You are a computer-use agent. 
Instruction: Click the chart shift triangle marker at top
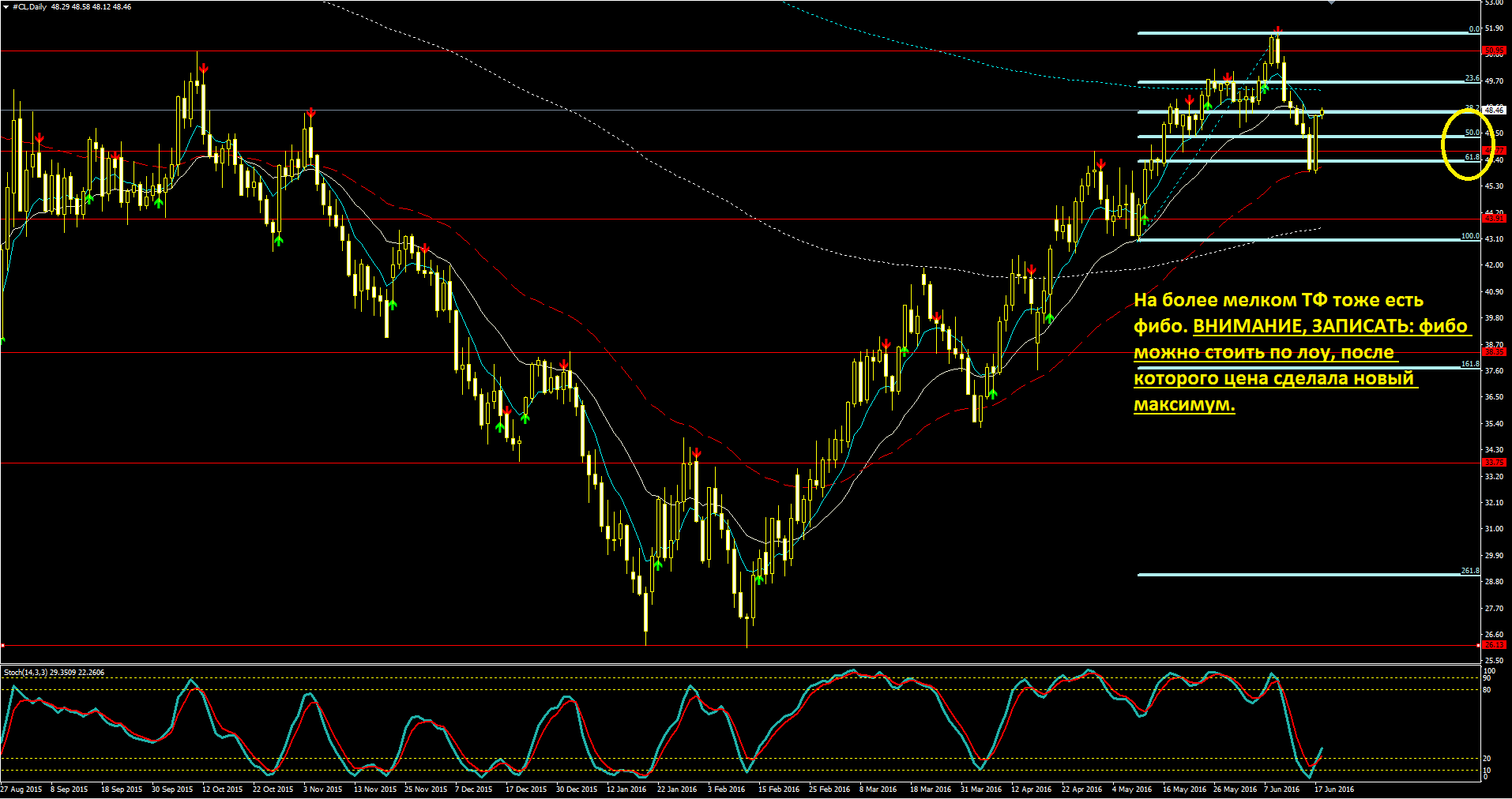1333,2
